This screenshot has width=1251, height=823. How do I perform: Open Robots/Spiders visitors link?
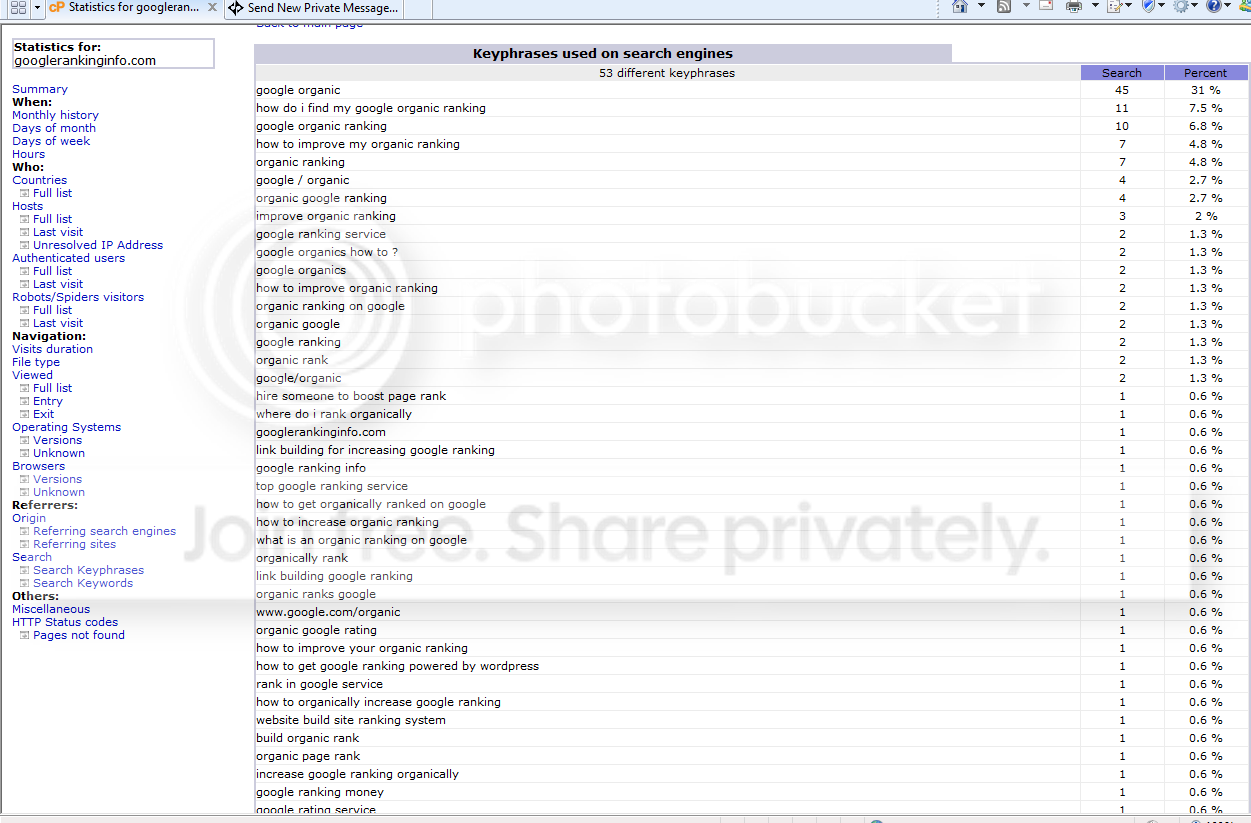[x=78, y=297]
